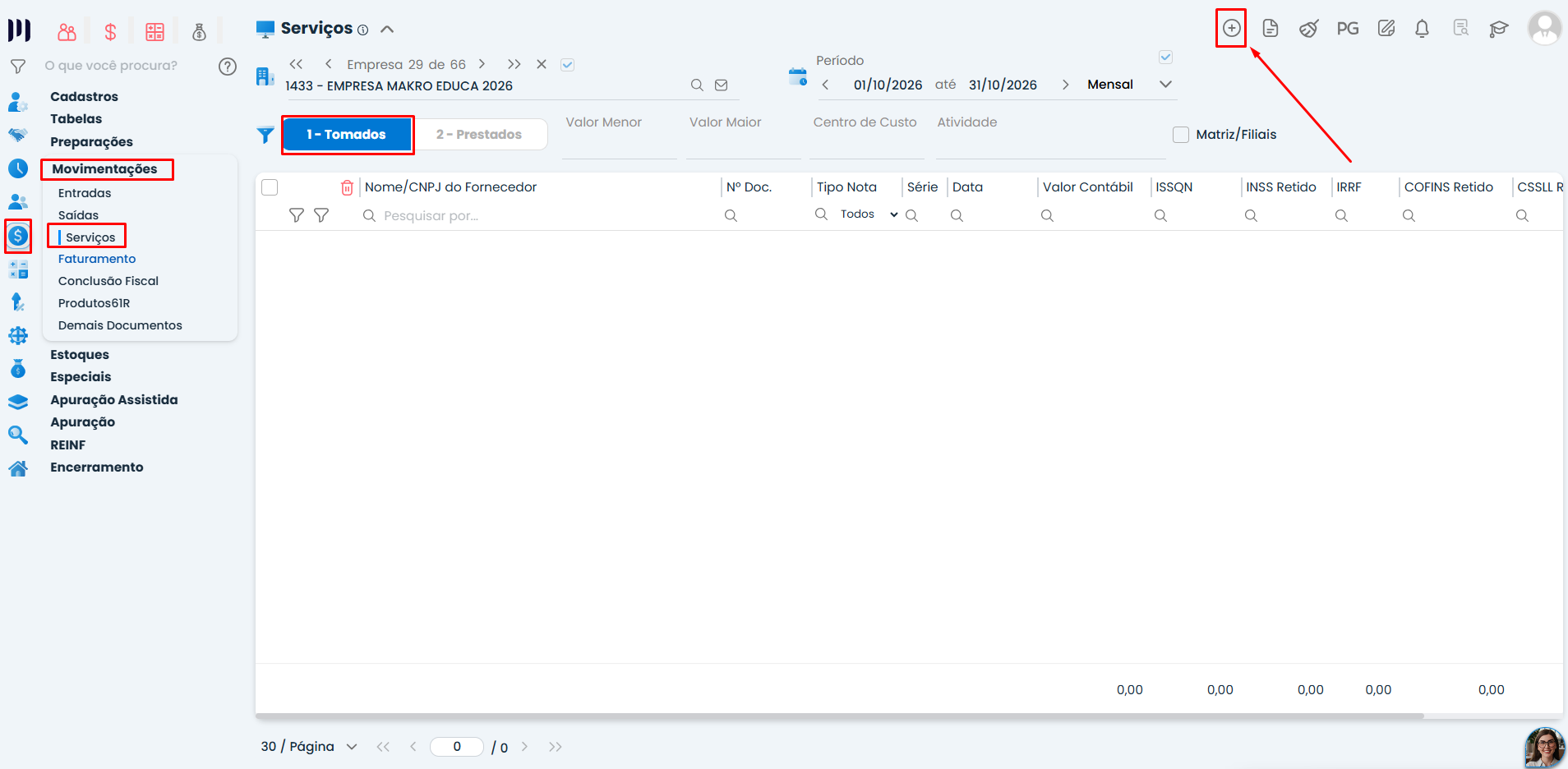Click the page number input field
This screenshot has height=769, width=1568.
(x=457, y=747)
